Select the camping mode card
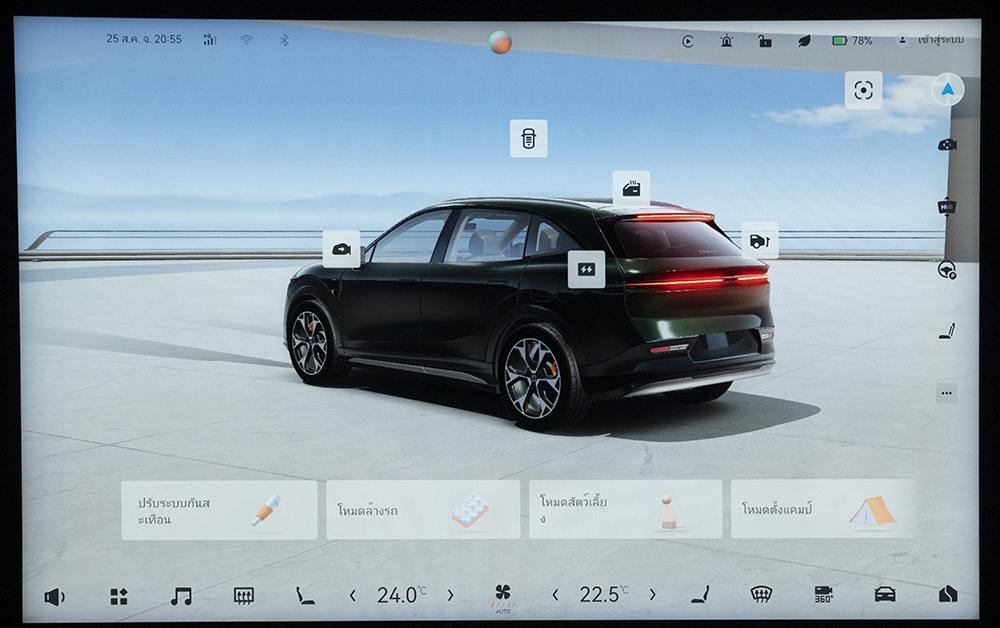1000x628 pixels. click(825, 509)
